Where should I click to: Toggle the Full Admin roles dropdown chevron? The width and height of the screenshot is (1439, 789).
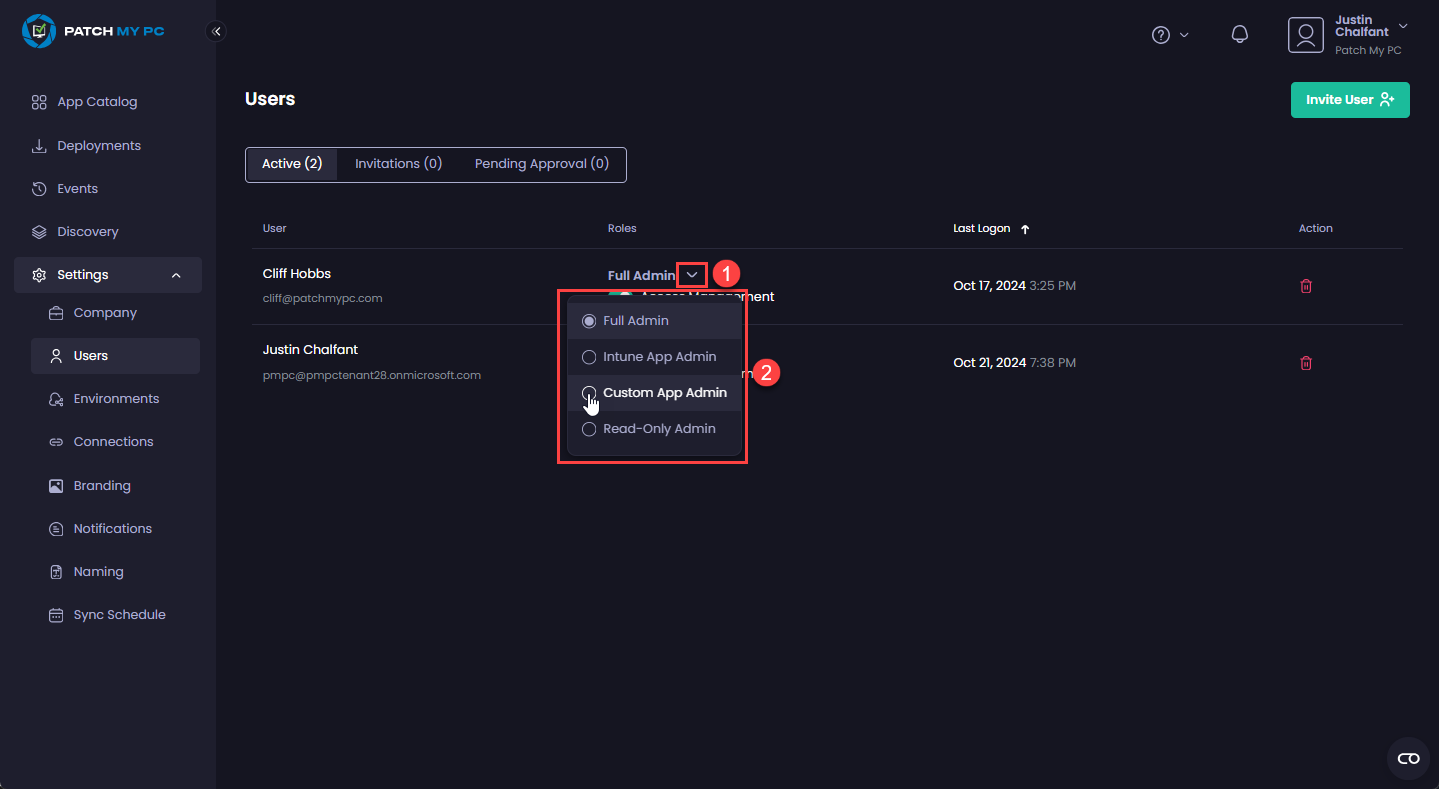point(691,275)
